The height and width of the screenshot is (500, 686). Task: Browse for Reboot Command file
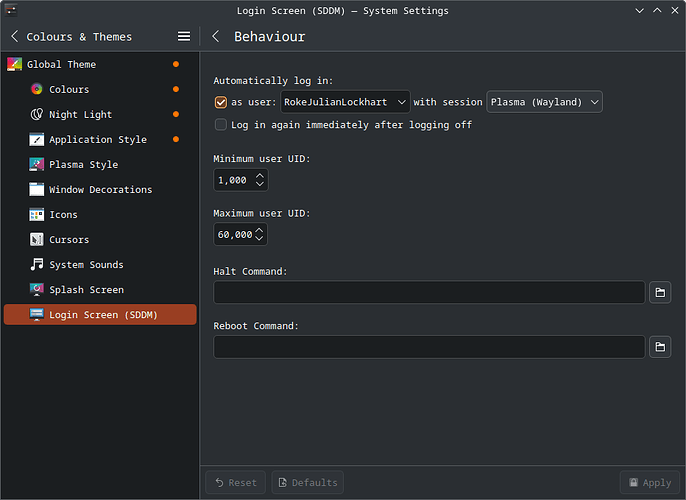[660, 347]
